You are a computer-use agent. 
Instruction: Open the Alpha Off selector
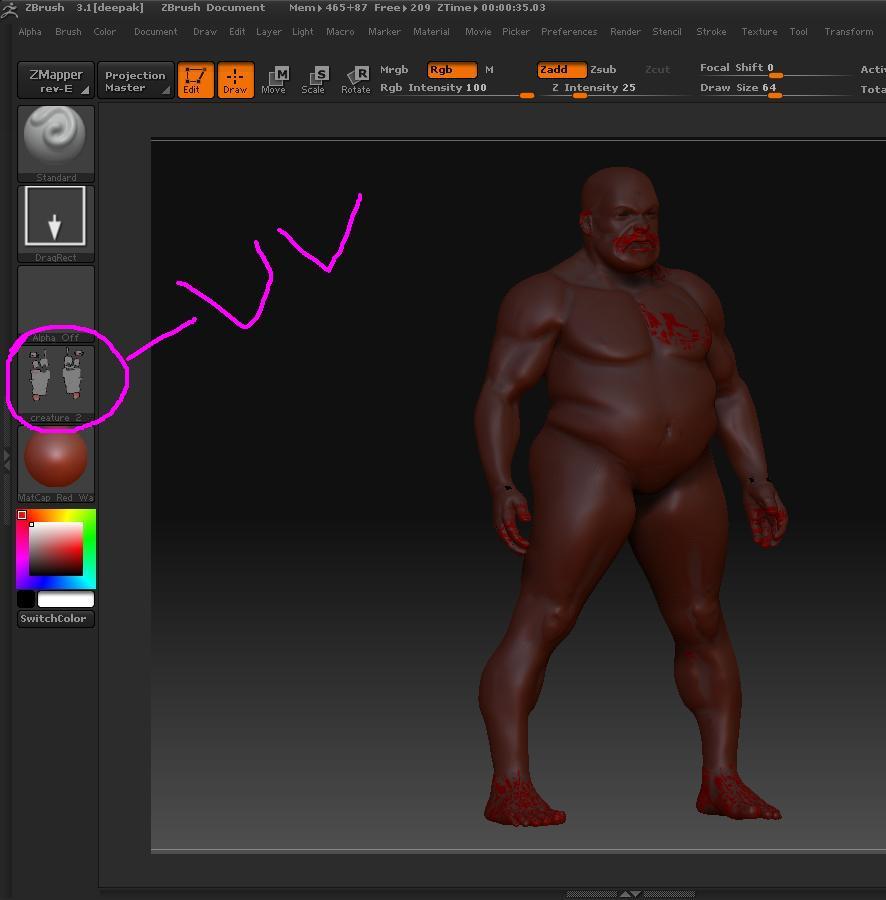56,304
